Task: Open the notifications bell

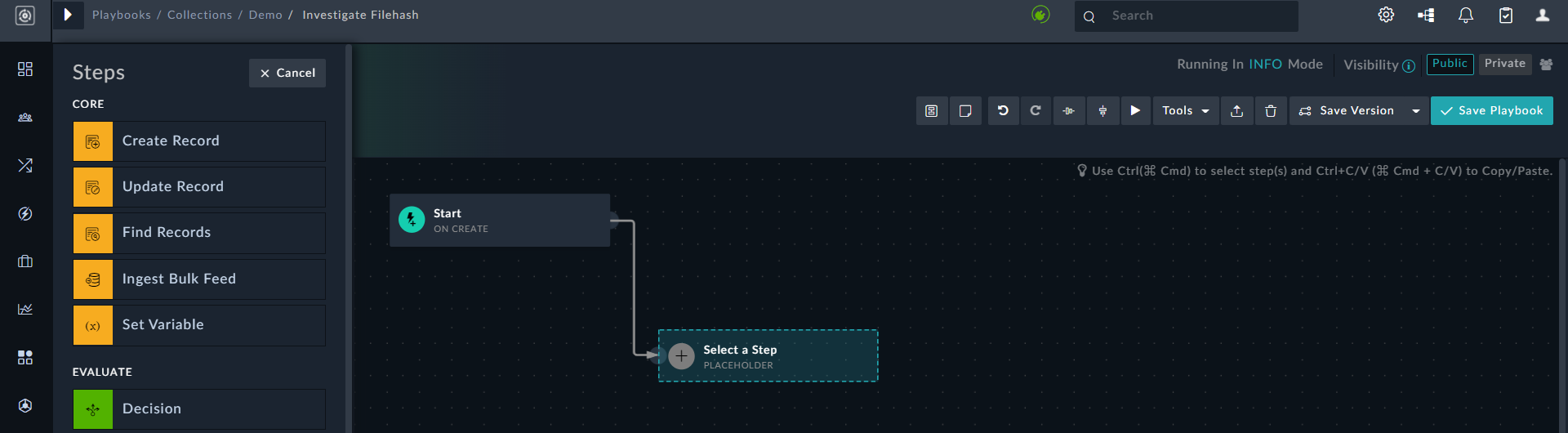Action: pos(1466,15)
